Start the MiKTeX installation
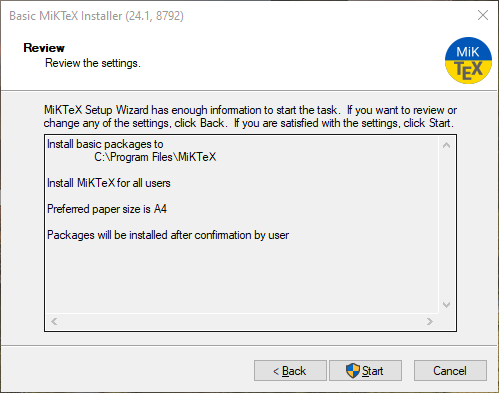 tap(365, 370)
